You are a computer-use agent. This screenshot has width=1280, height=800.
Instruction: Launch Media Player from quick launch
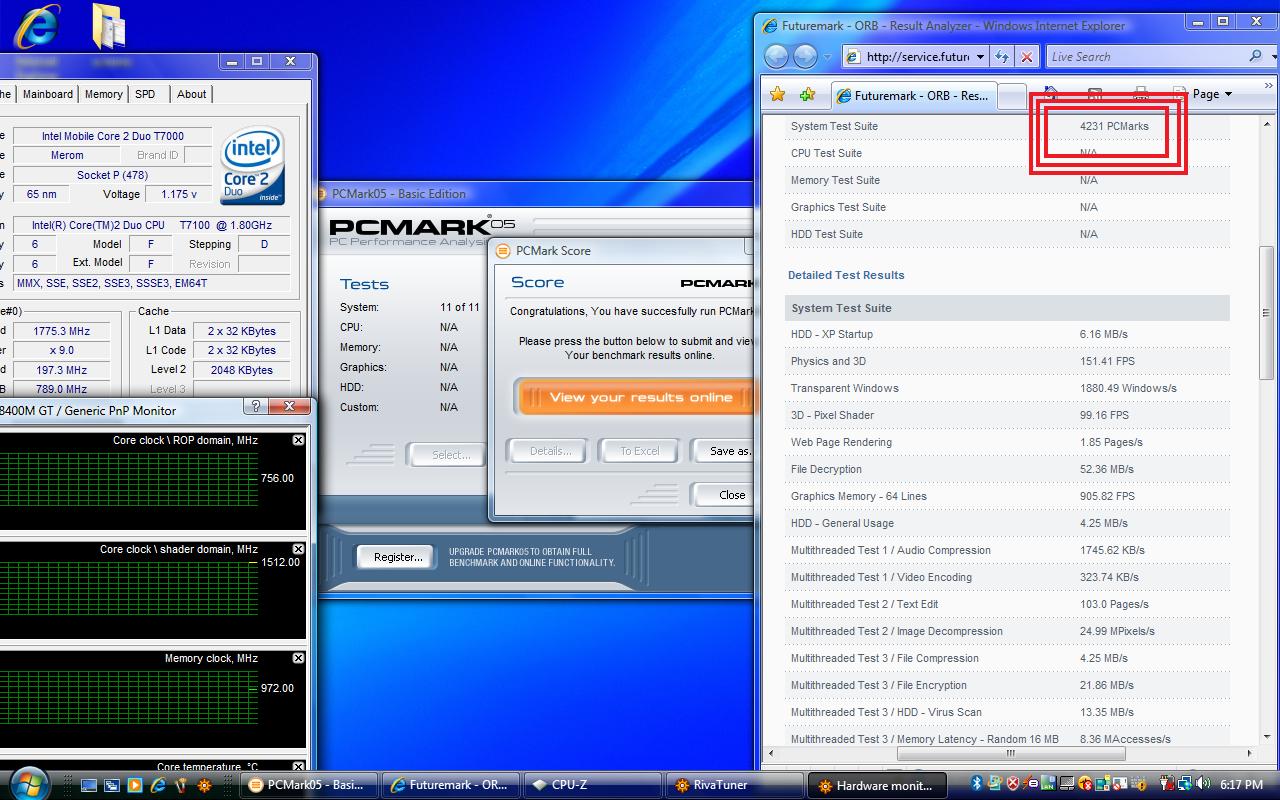(135, 785)
